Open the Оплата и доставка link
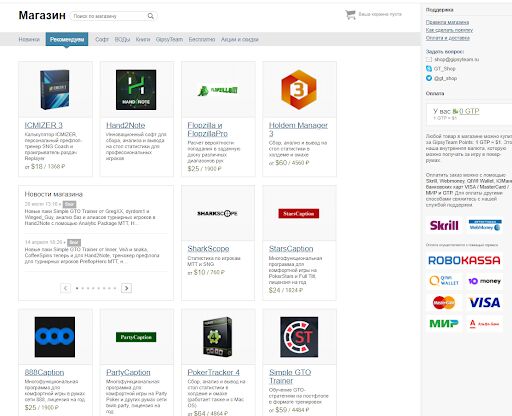 tap(448, 38)
